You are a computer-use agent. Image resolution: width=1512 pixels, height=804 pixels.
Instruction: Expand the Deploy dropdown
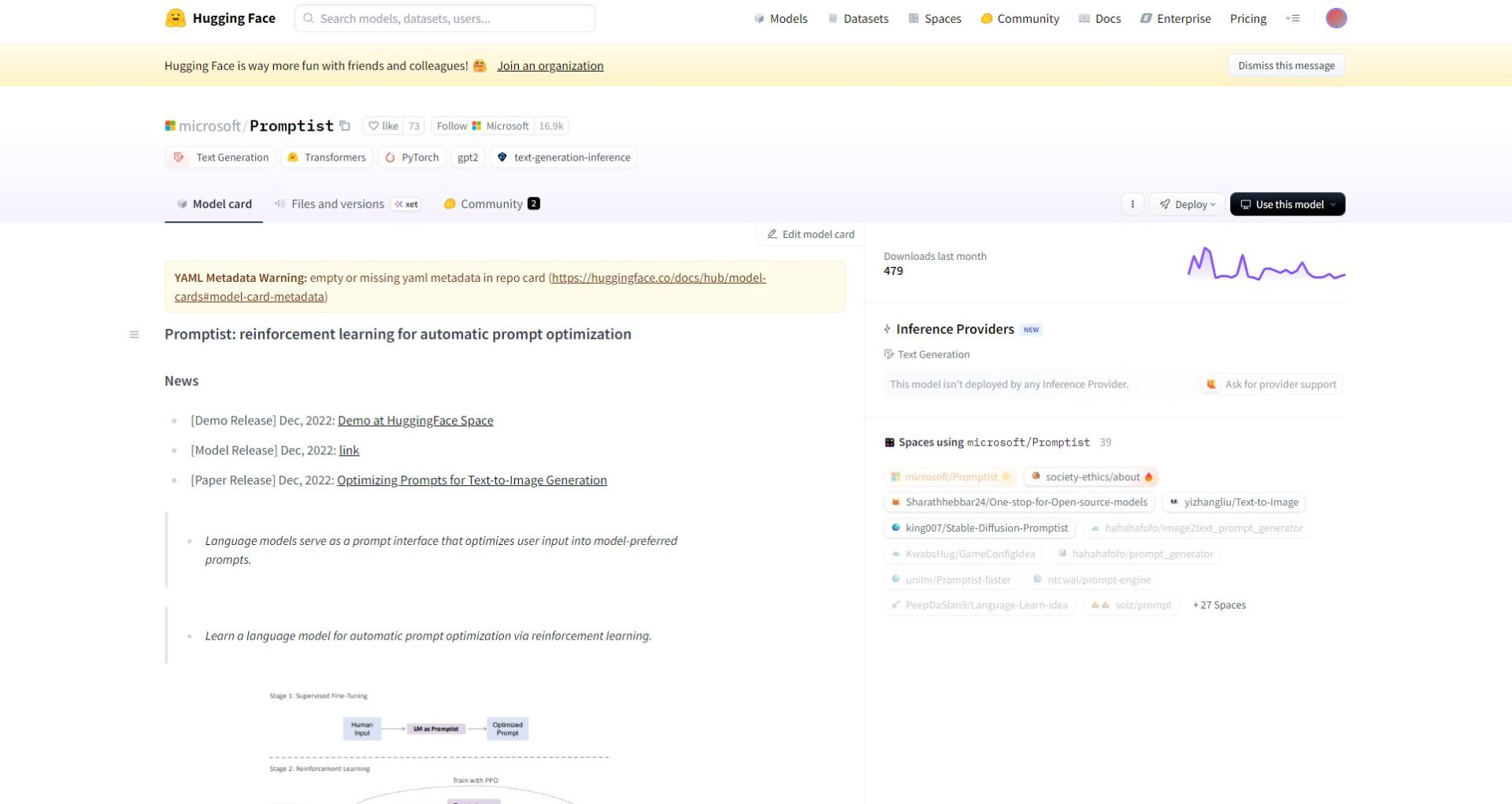[1187, 205]
